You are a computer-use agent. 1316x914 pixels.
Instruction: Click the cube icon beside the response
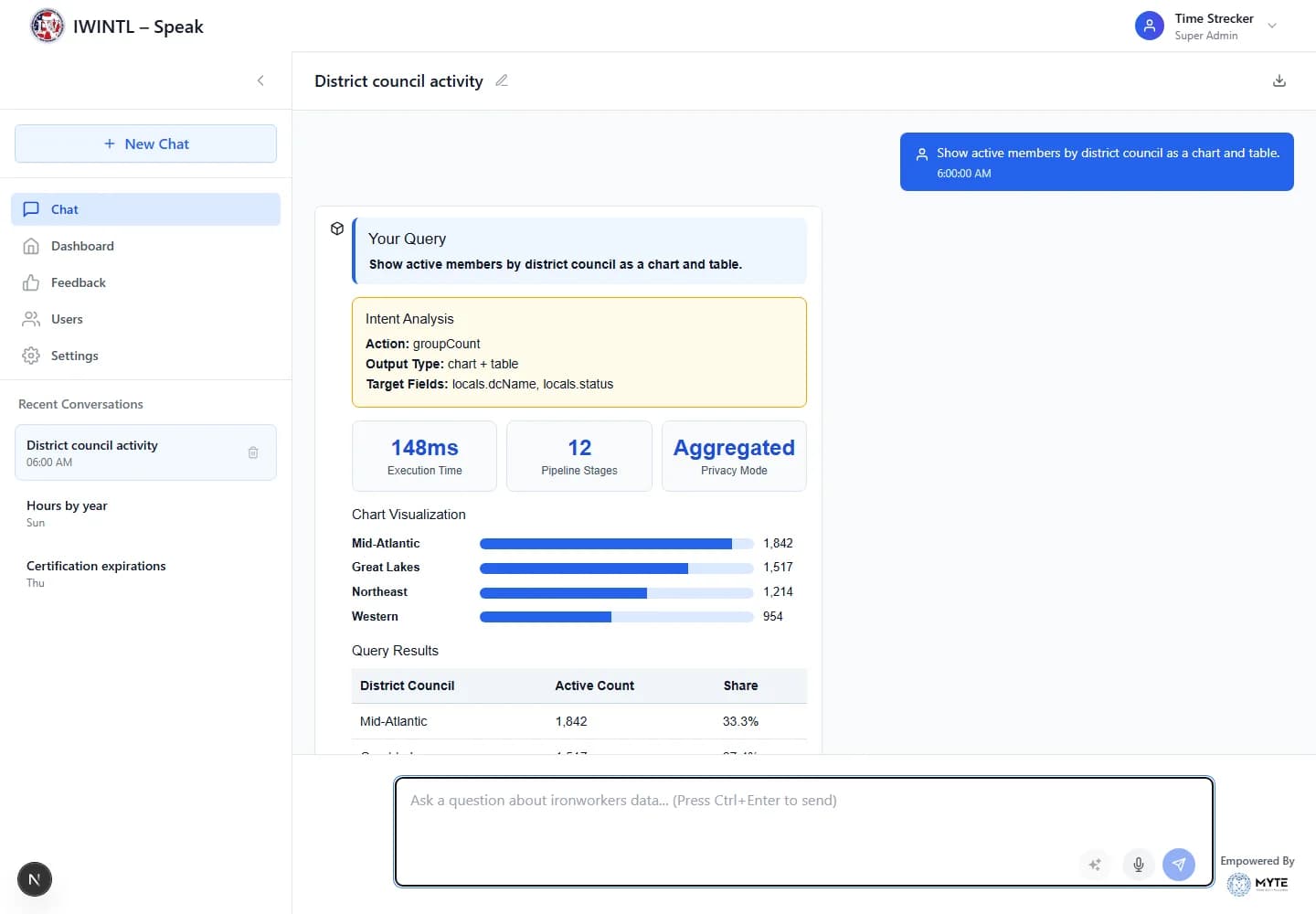(337, 228)
